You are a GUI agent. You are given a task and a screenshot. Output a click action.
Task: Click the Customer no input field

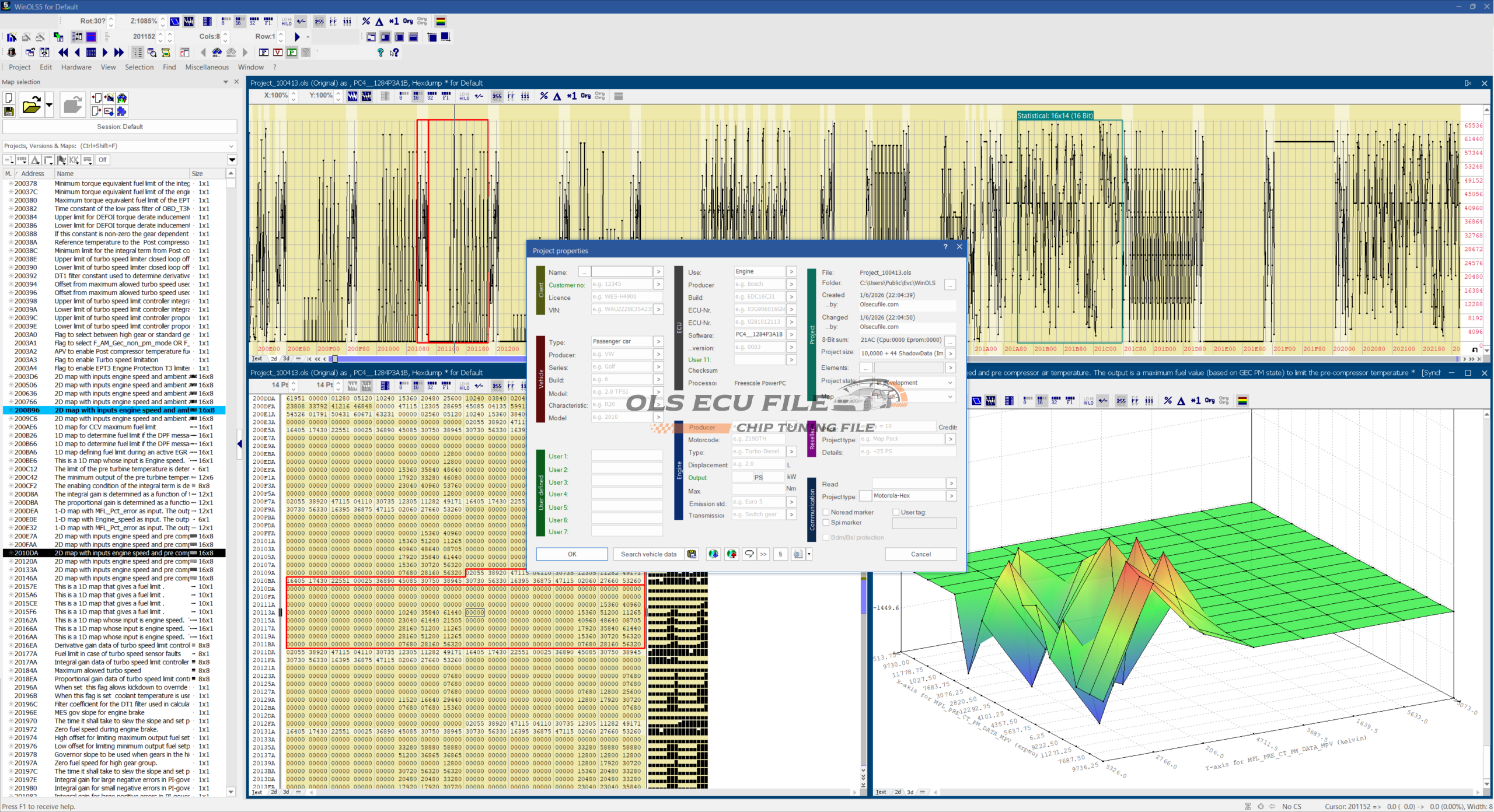(621, 284)
